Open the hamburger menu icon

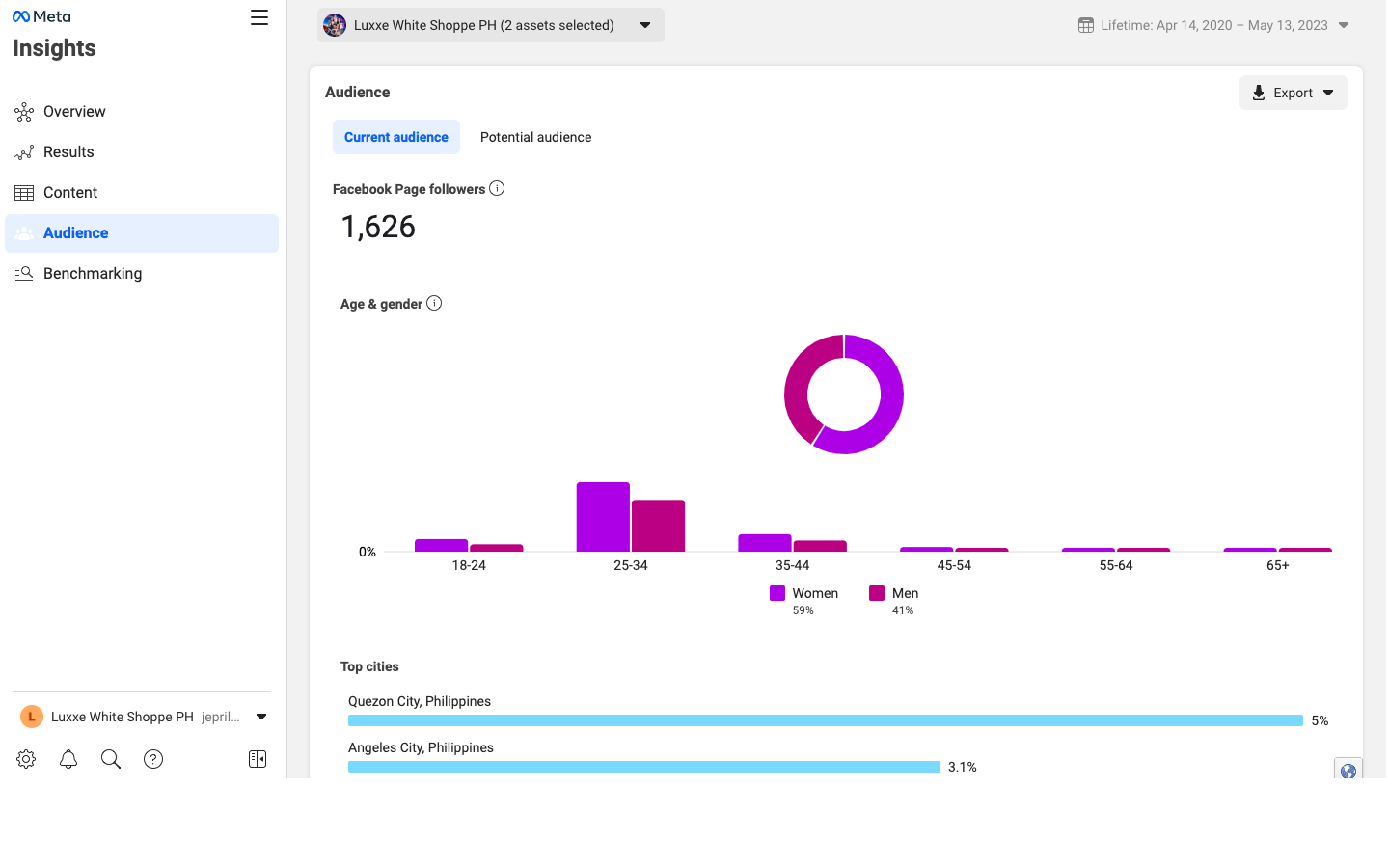tap(259, 17)
